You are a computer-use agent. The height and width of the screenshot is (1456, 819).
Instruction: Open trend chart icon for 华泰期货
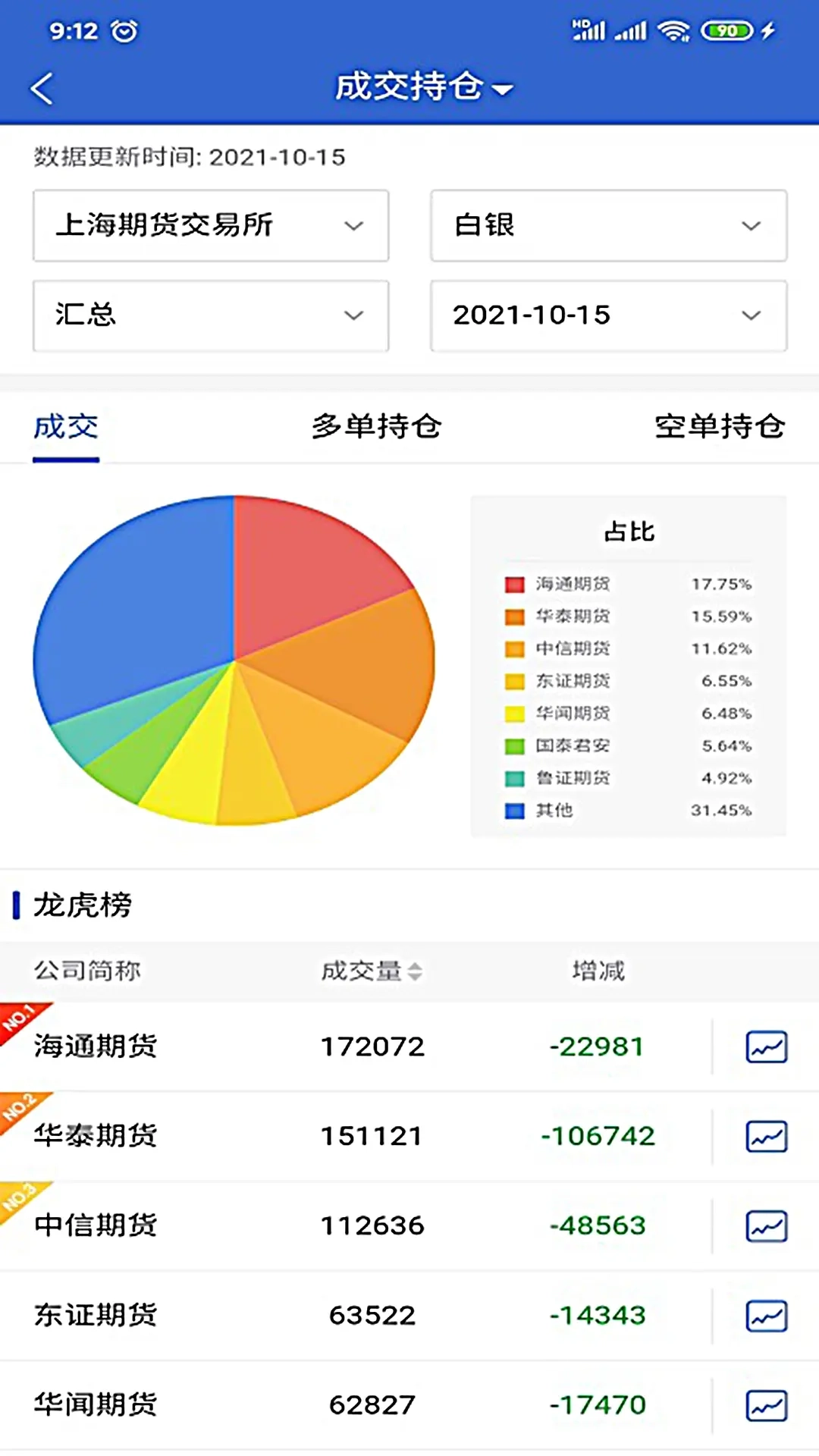point(767,1137)
